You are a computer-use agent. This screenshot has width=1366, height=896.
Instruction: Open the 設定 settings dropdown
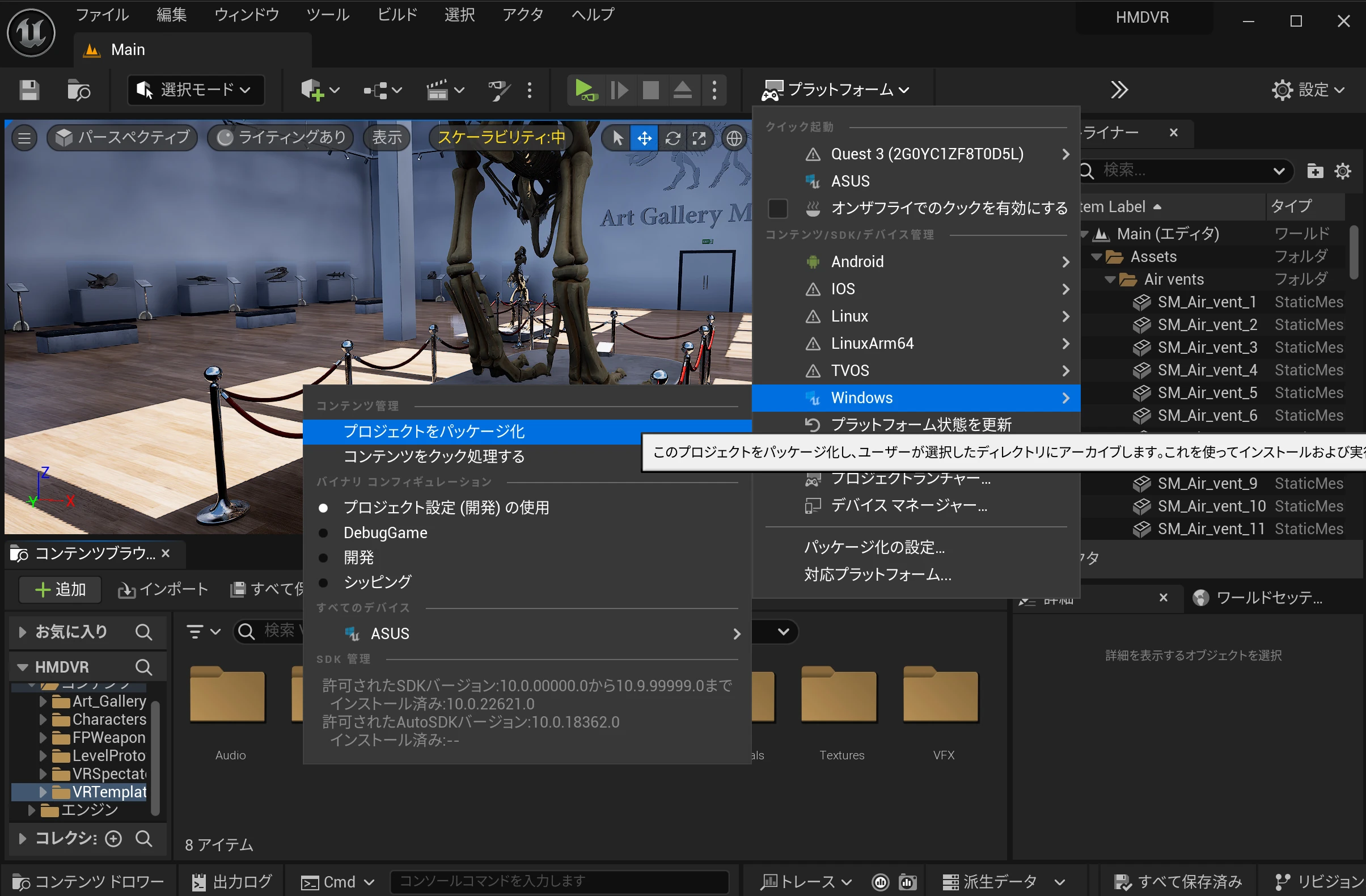point(1308,90)
